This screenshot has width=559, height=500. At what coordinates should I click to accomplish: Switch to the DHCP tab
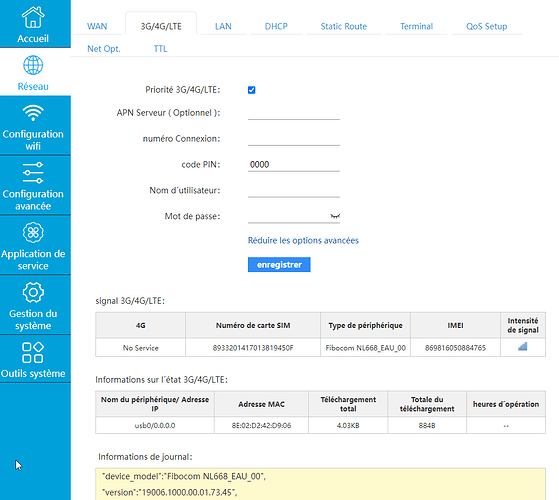click(276, 26)
